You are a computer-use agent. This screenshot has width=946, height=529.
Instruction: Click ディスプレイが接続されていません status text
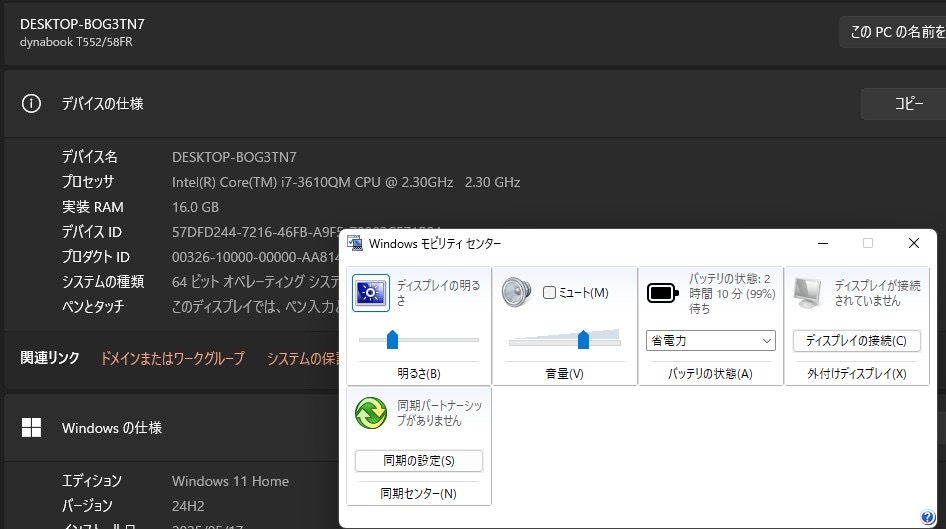point(878,293)
